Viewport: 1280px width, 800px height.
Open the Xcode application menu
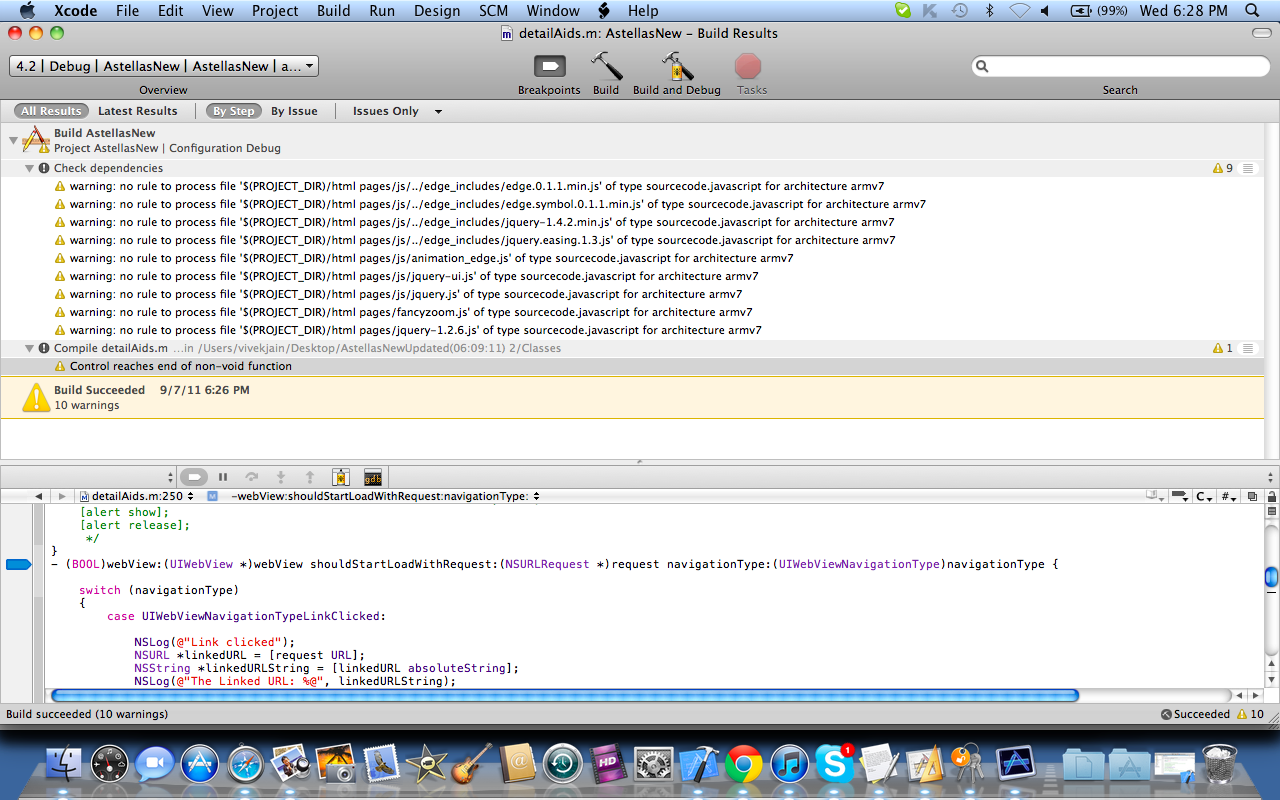[76, 11]
